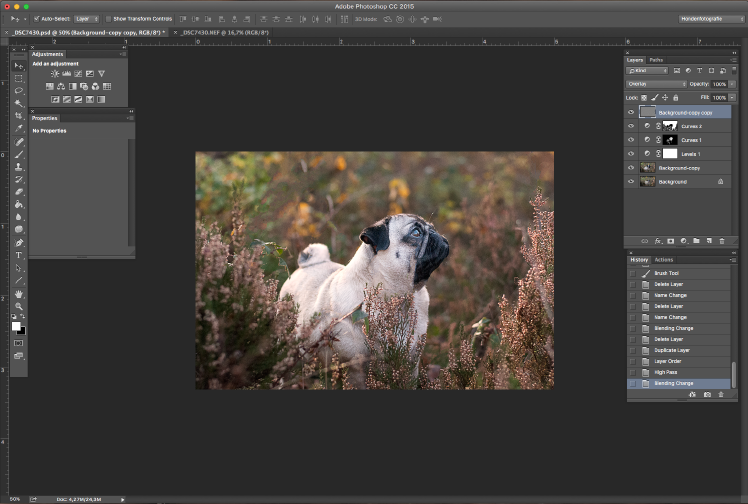748x504 pixels.
Task: Open the layer filter Kind dropdown
Action: point(647,71)
